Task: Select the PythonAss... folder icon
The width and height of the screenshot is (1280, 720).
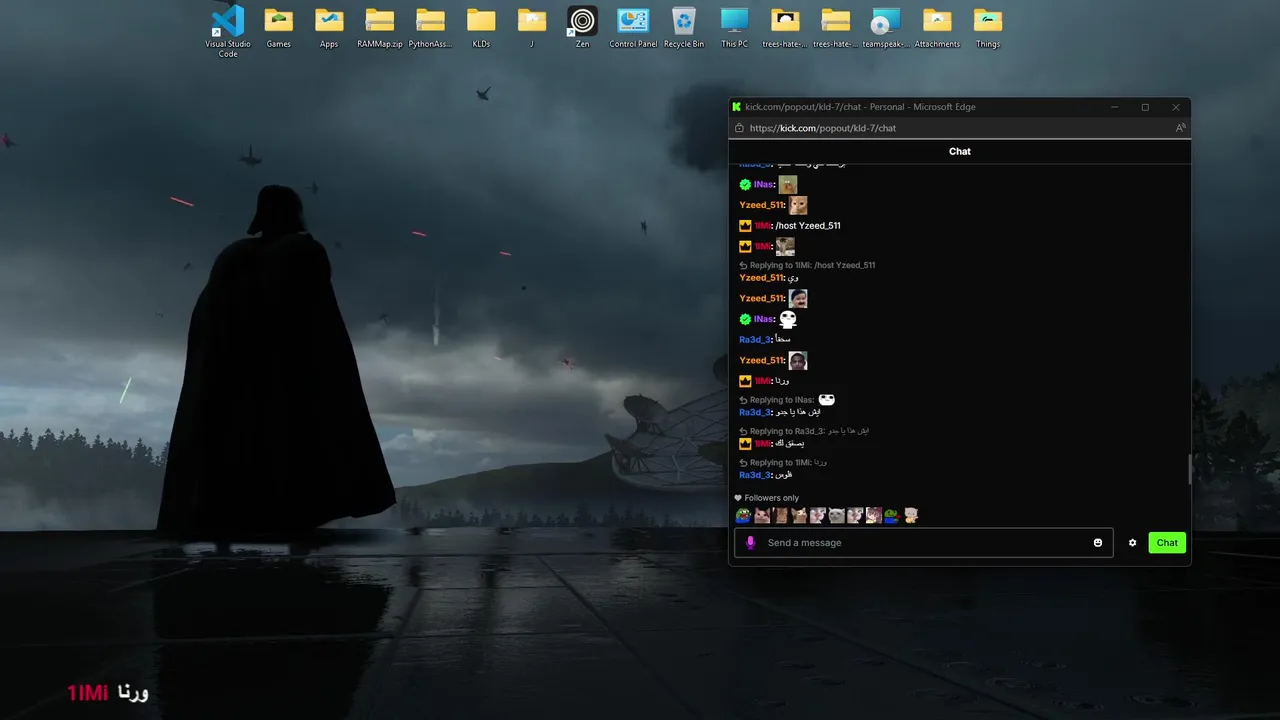Action: click(x=430, y=28)
